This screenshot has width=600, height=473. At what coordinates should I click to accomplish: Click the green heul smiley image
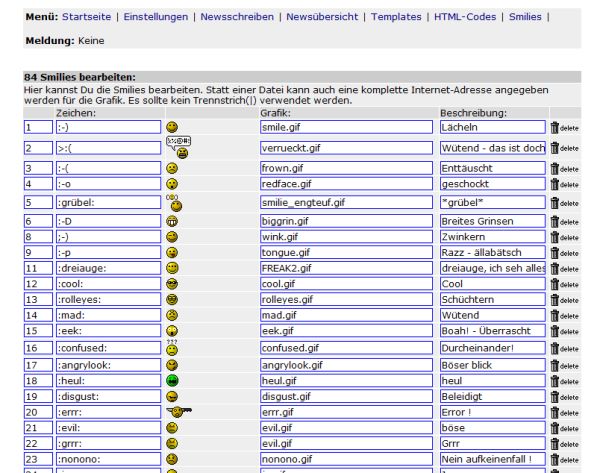[172, 381]
